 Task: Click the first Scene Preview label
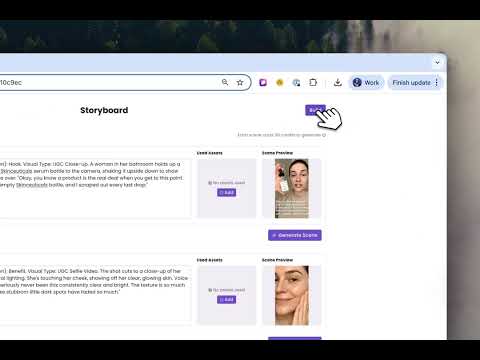(x=277, y=153)
